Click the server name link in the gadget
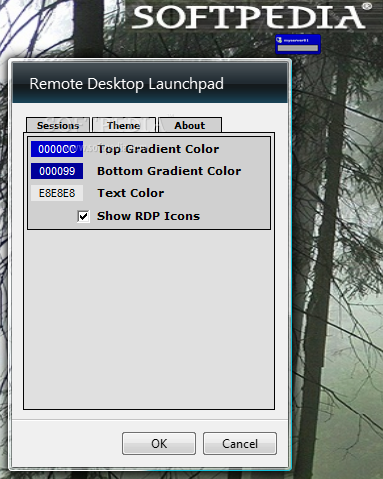This screenshot has width=383, height=479. [x=296, y=40]
